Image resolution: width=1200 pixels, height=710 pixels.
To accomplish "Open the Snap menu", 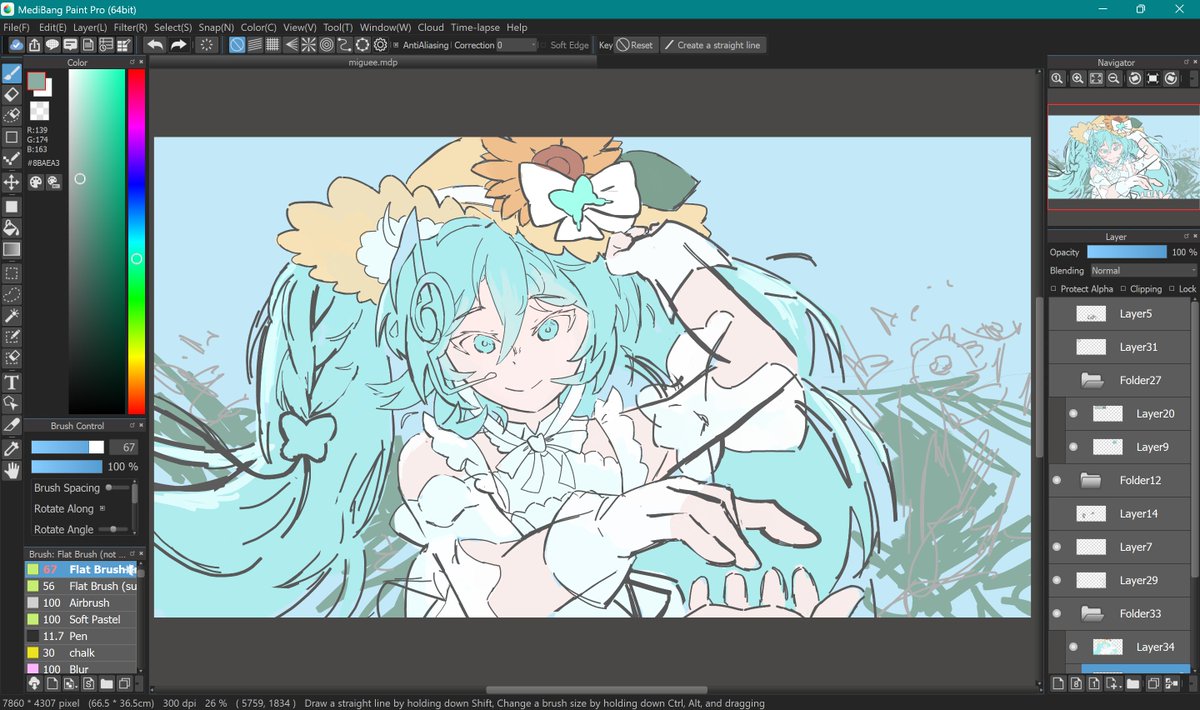I will [217, 27].
